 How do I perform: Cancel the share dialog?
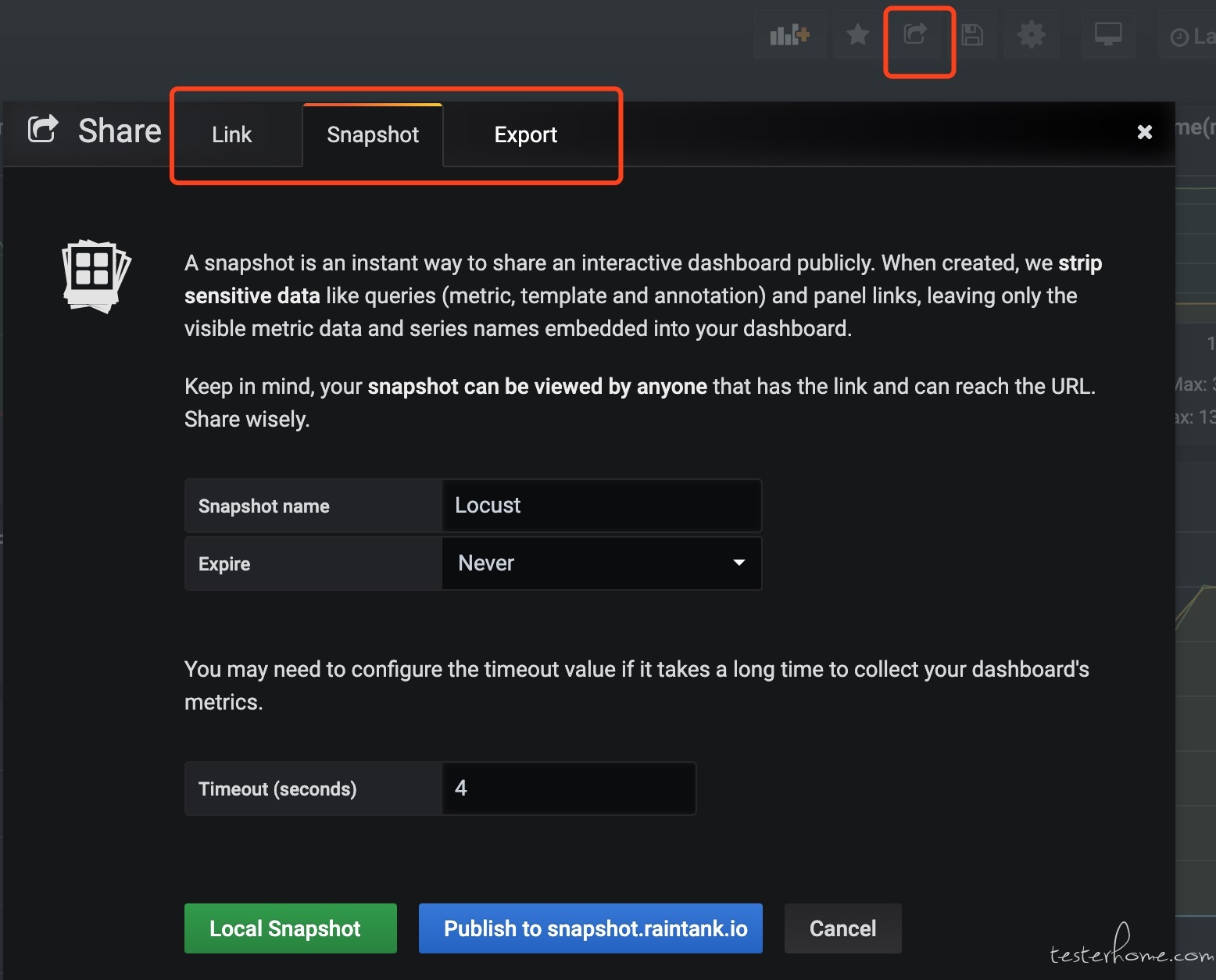click(843, 928)
